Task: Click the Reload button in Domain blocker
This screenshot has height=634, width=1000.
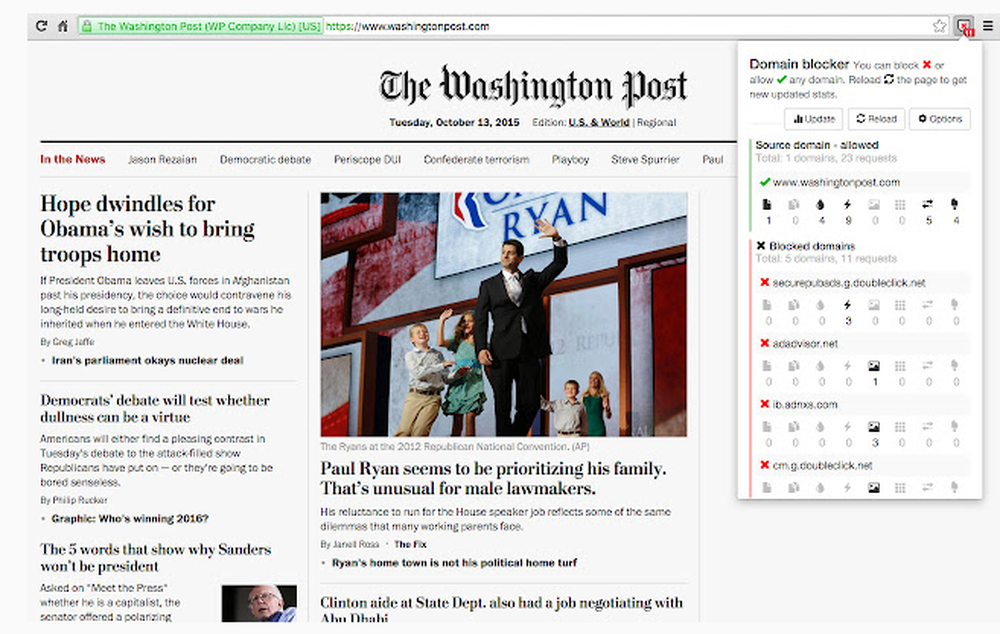Action: [876, 119]
